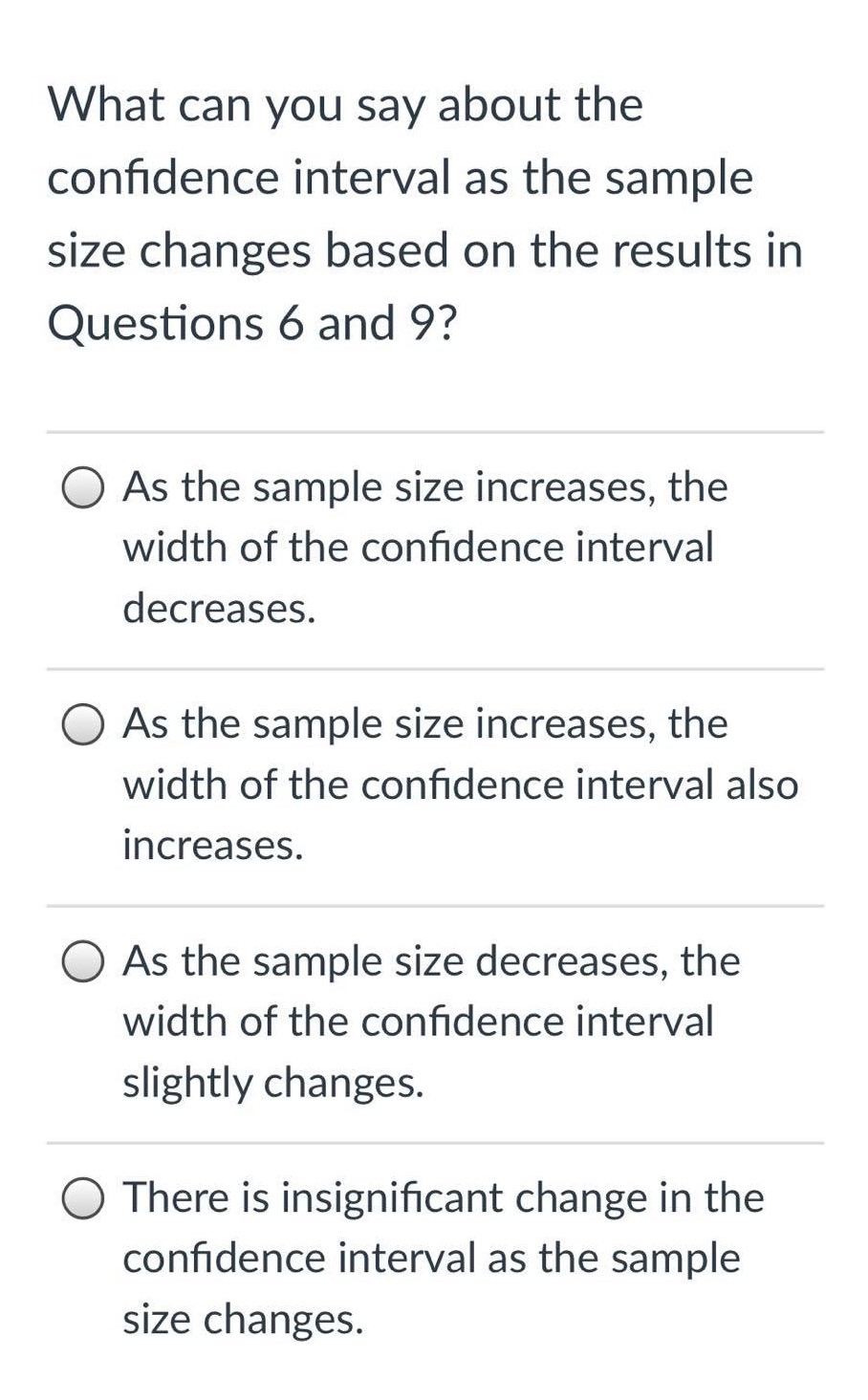Click "width of the confidence interval also" text

[x=461, y=785]
